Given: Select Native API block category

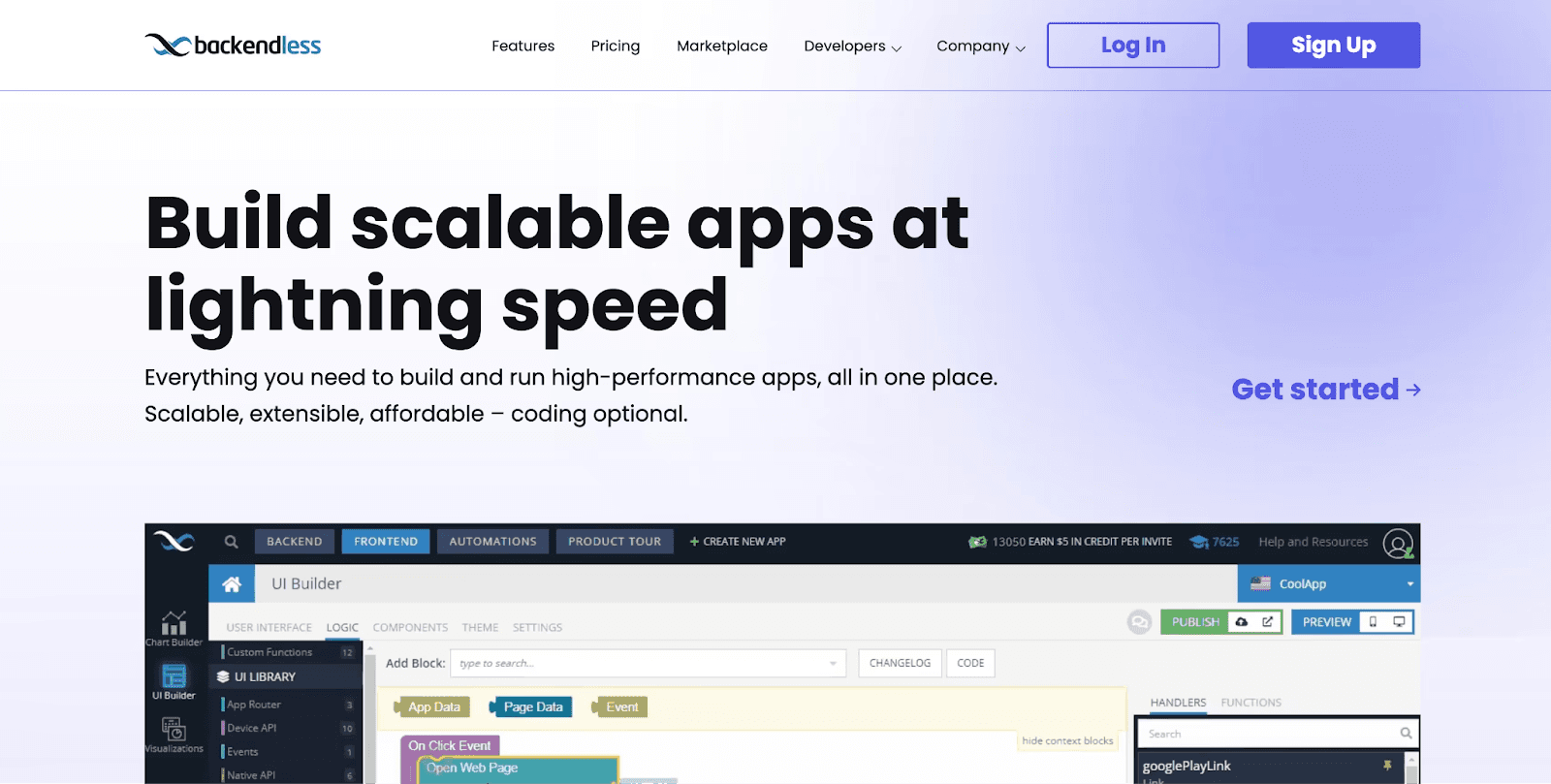Looking at the screenshot, I should 286,775.
